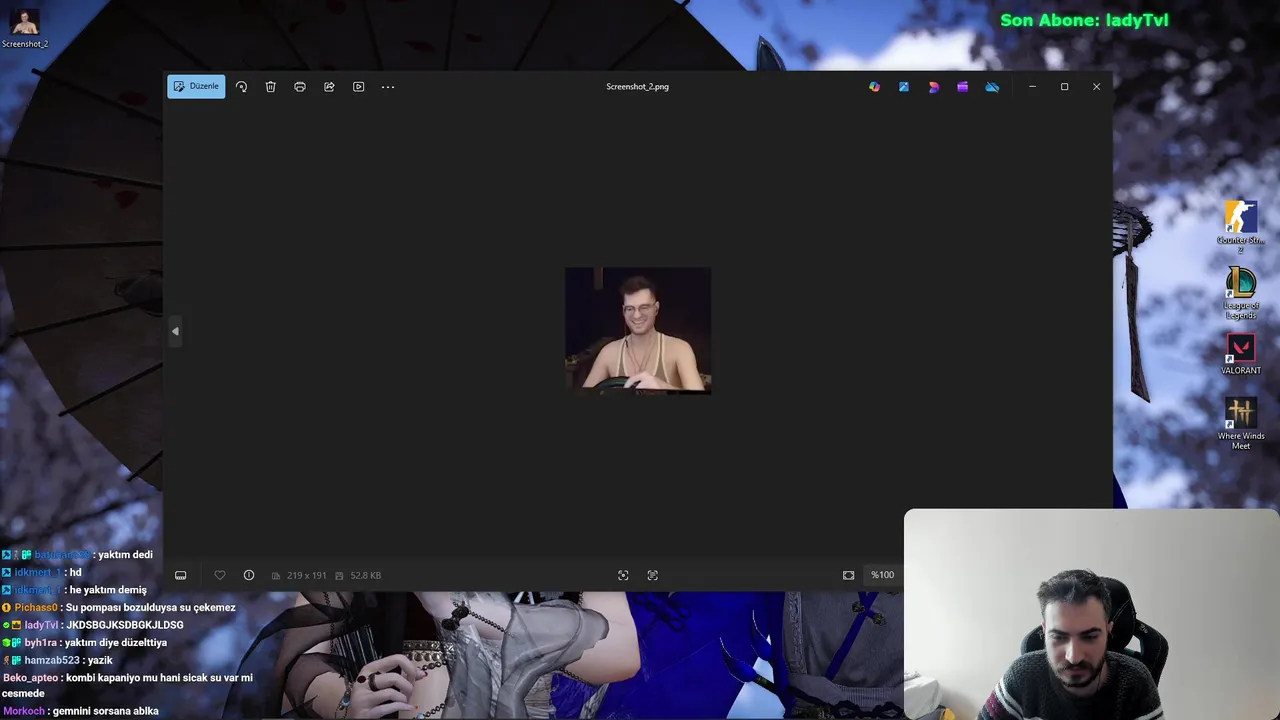Launch the Microsoft 365 icon in title bar
The height and width of the screenshot is (720, 1280).
pyautogui.click(x=933, y=87)
